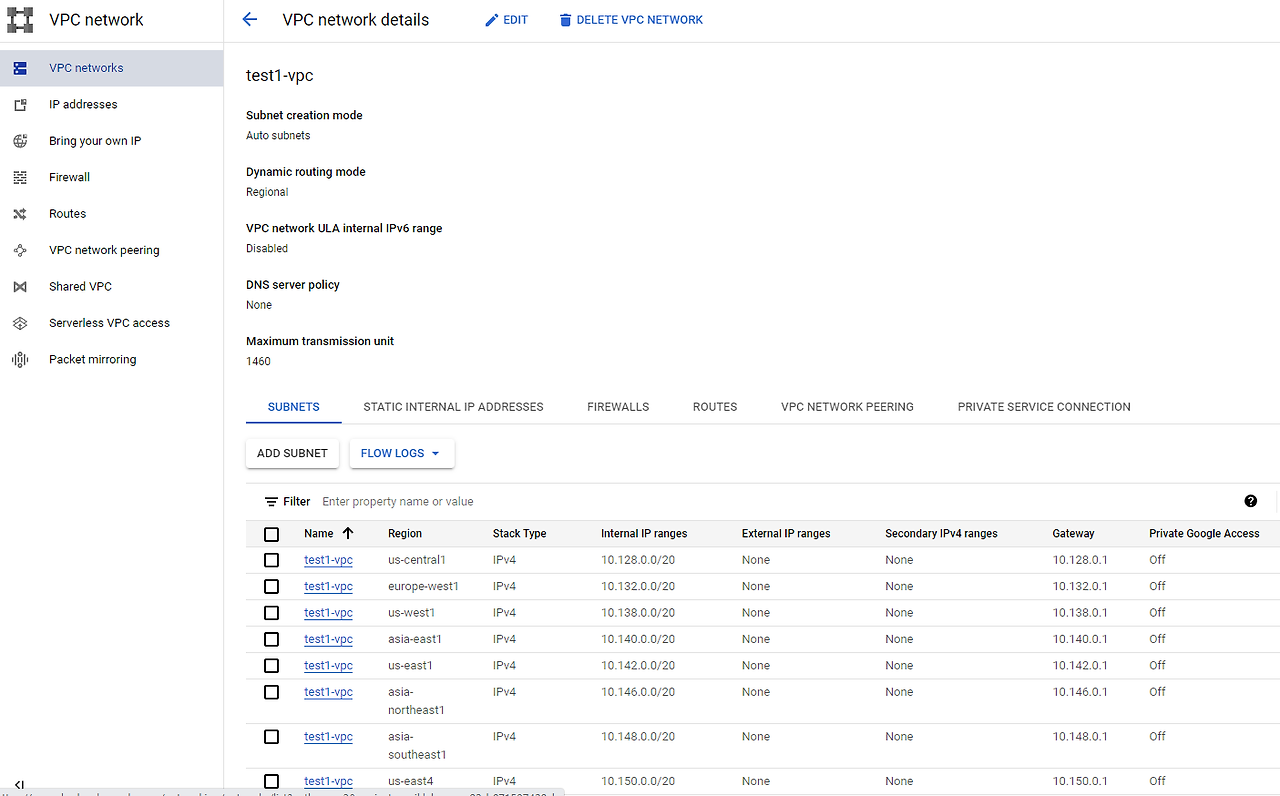Collapse the sidebar with the bottom-left arrow
Screen dimensions: 1280x796
[19, 786]
